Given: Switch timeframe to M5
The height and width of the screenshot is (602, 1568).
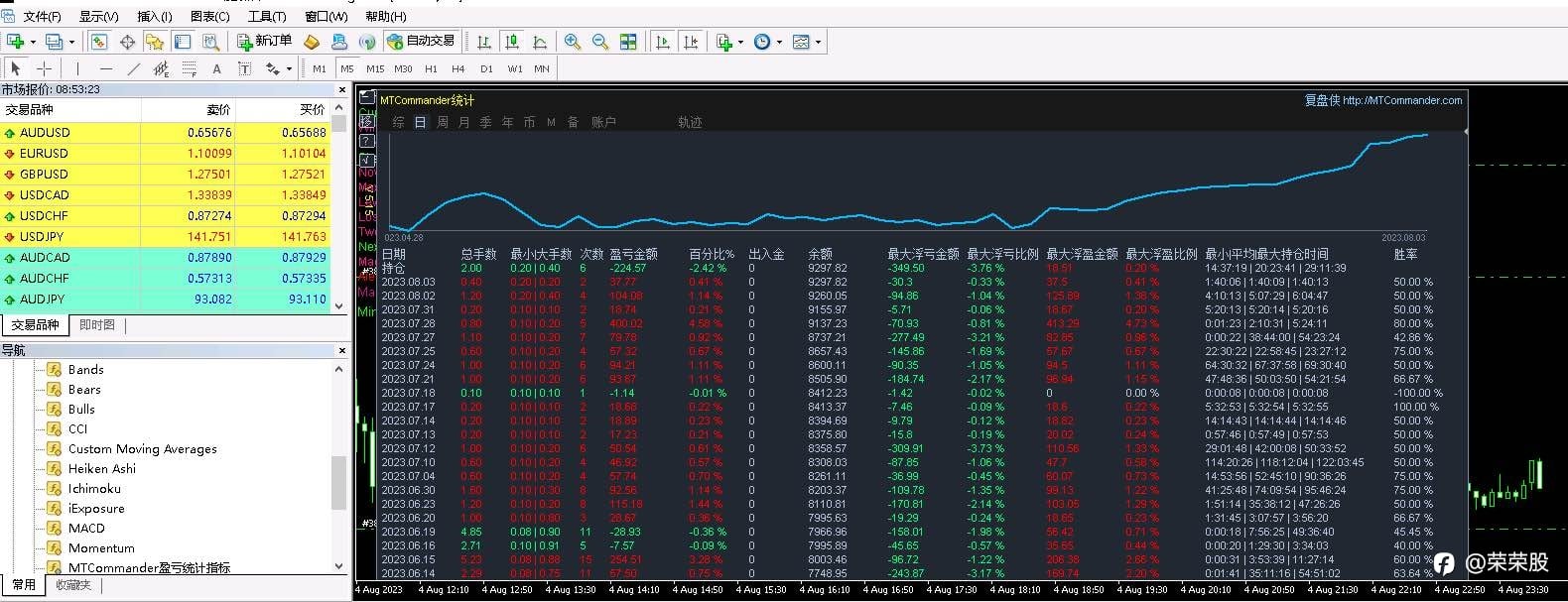Looking at the screenshot, I should pyautogui.click(x=346, y=68).
